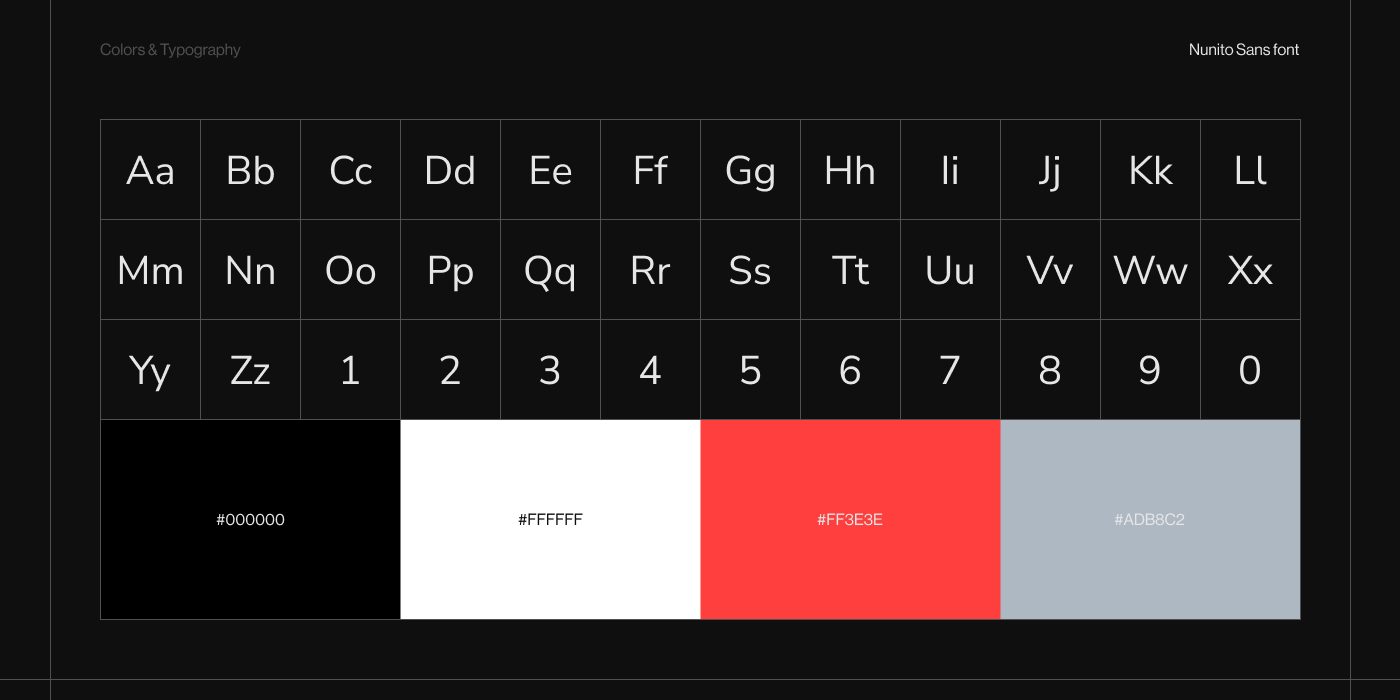Select the Aa glyph cell
Screen dimensions: 1400x700
point(150,170)
